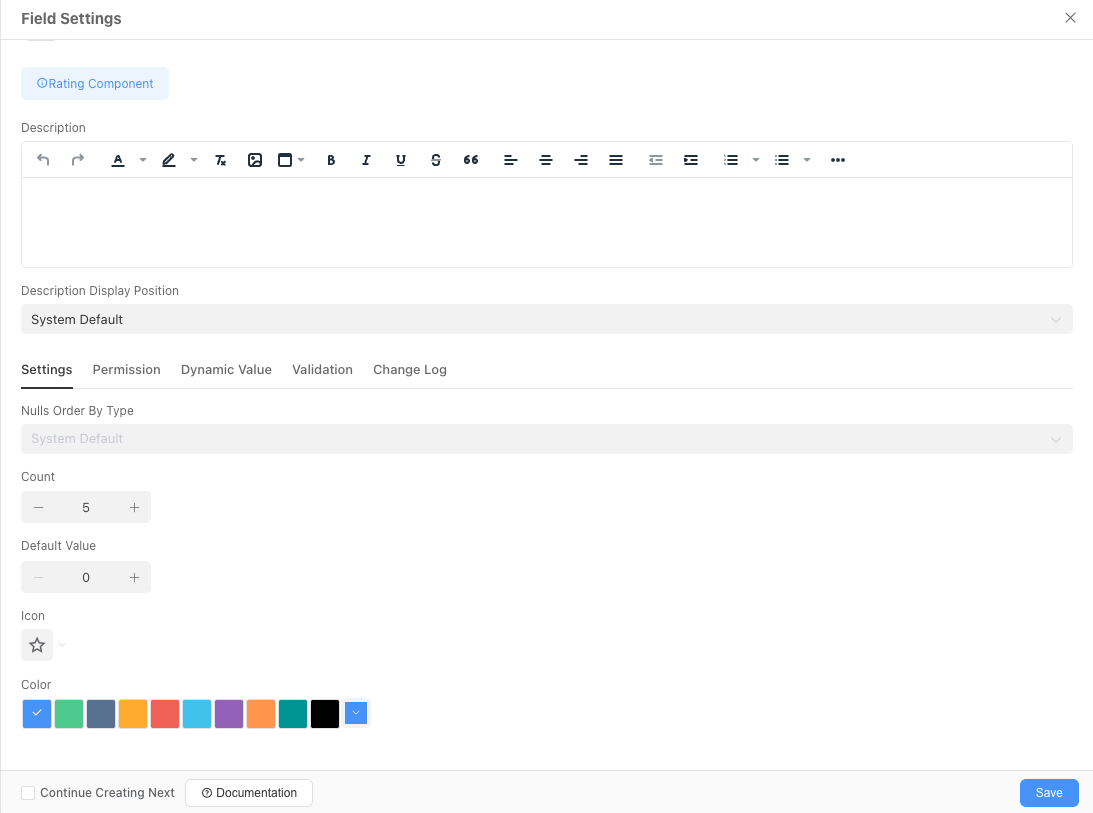Image resolution: width=1093 pixels, height=813 pixels.
Task: Open the custom color picker dropdown
Action: coord(356,713)
